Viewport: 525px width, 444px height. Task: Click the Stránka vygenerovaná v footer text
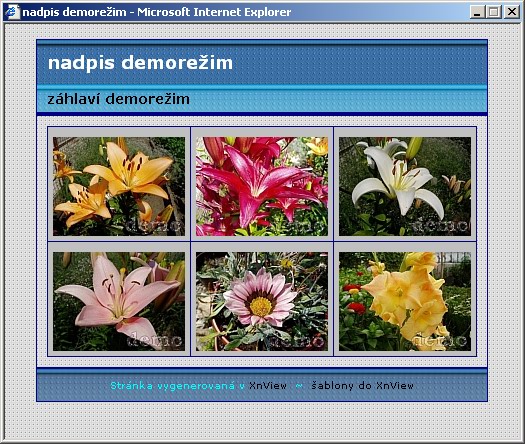click(x=178, y=386)
